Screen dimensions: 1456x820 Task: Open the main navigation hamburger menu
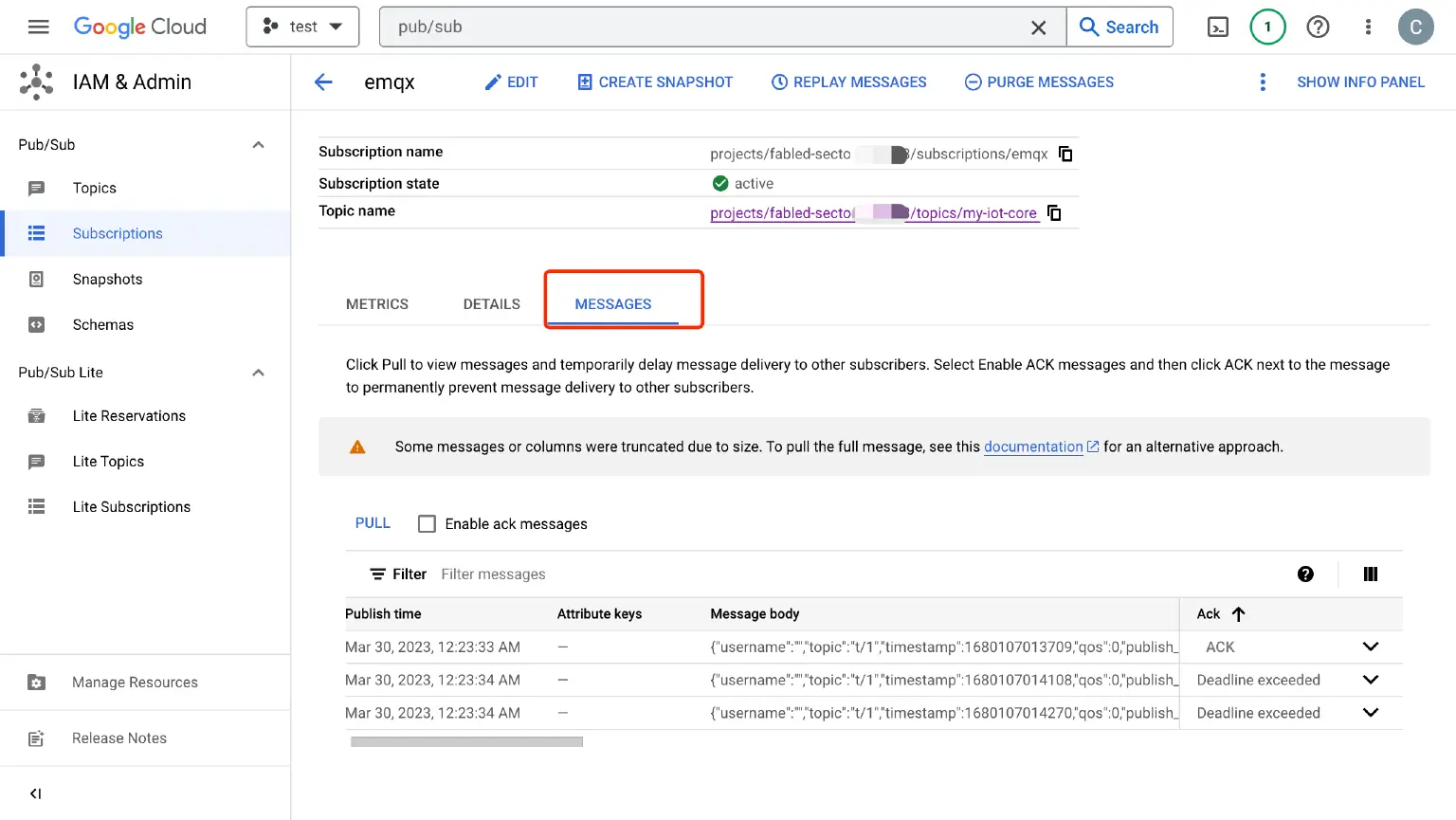[38, 27]
